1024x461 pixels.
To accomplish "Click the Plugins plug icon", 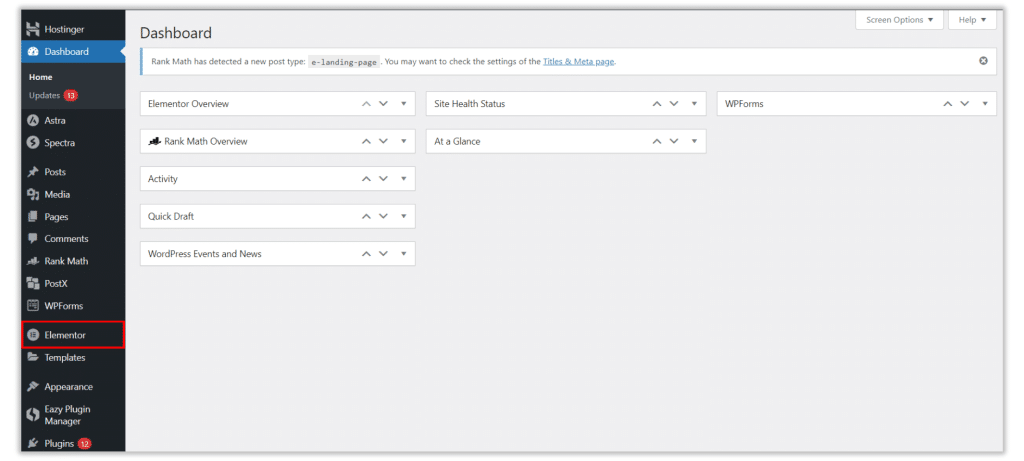I will pos(33,443).
